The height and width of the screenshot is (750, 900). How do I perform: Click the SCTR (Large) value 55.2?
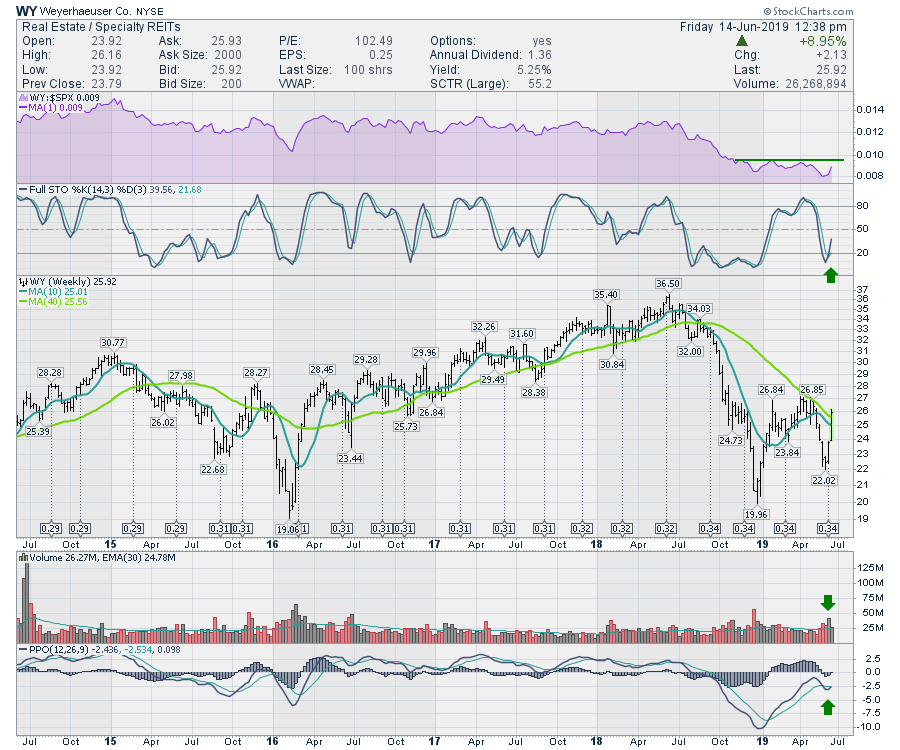coord(540,84)
